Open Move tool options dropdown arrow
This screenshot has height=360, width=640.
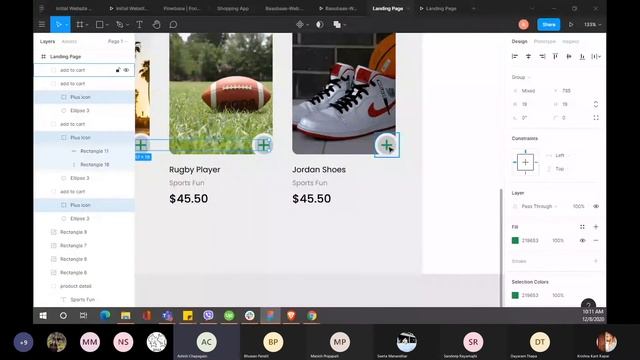click(66, 25)
